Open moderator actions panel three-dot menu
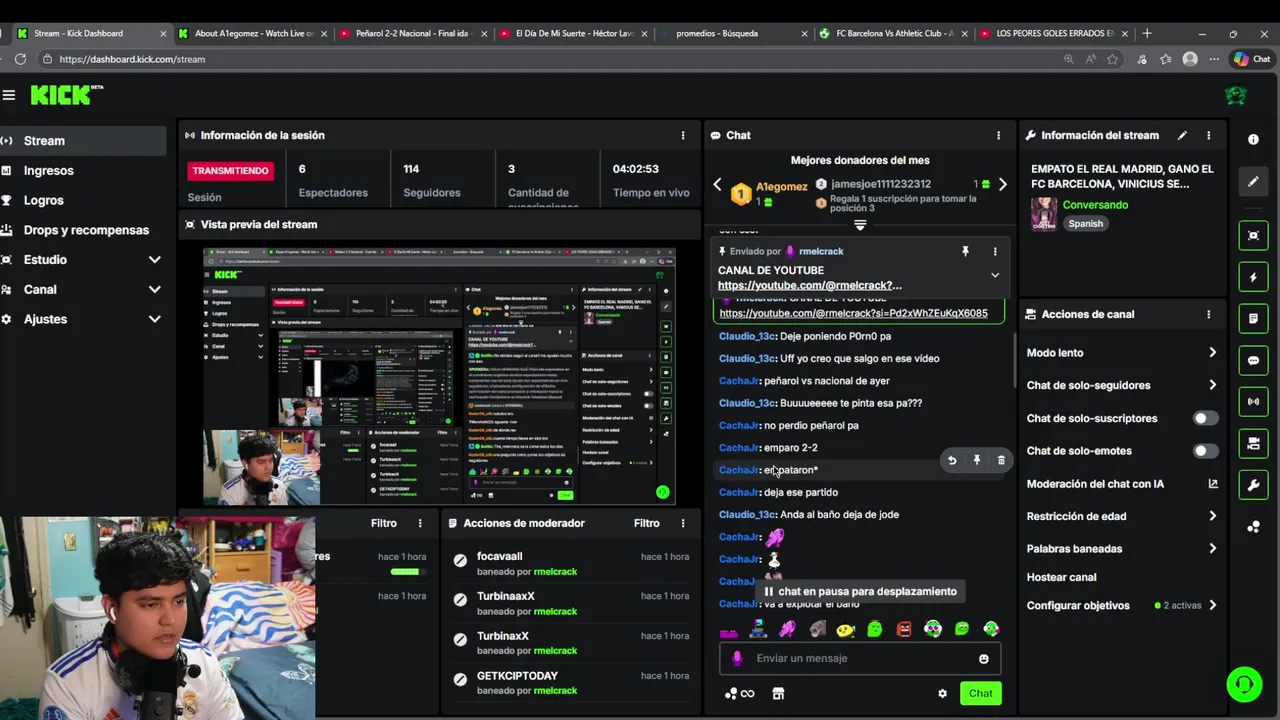The image size is (1280, 720). (683, 523)
